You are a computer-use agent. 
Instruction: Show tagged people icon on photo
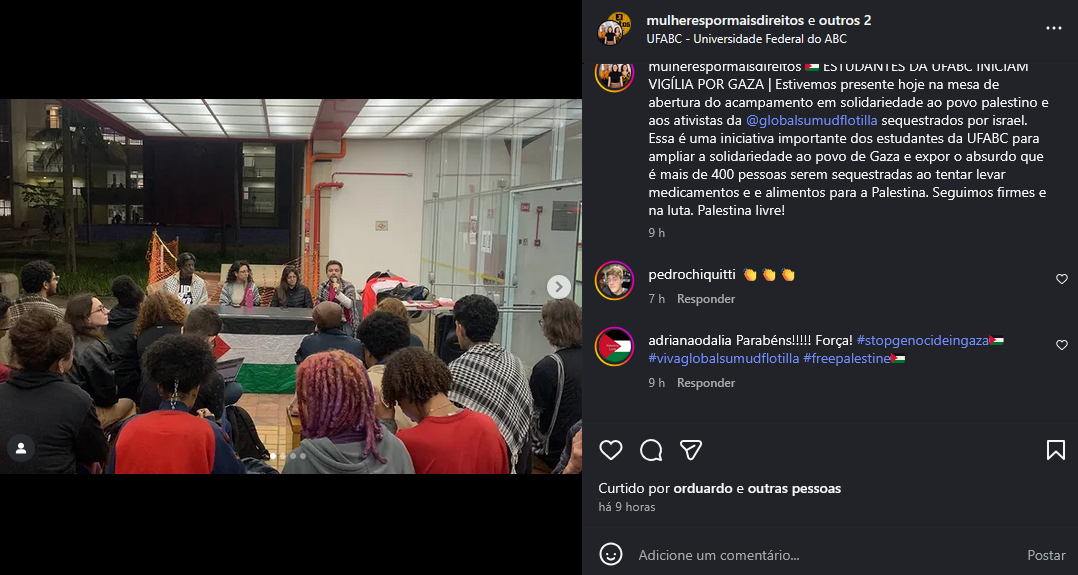point(21,448)
